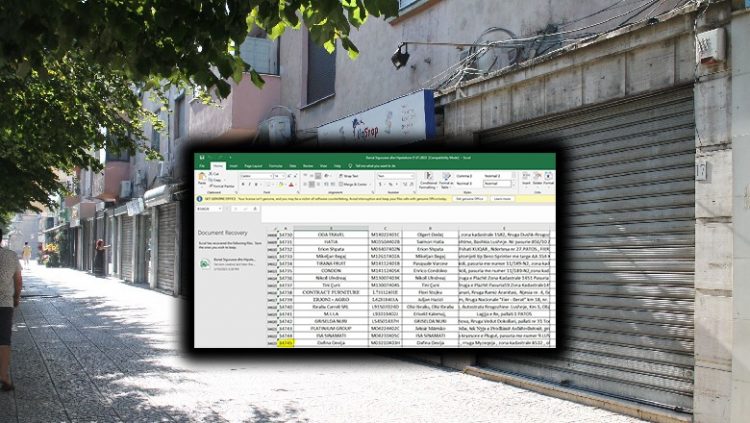Screen dimensions: 750x423
Task: Click the Insert cells icon
Action: point(526,178)
